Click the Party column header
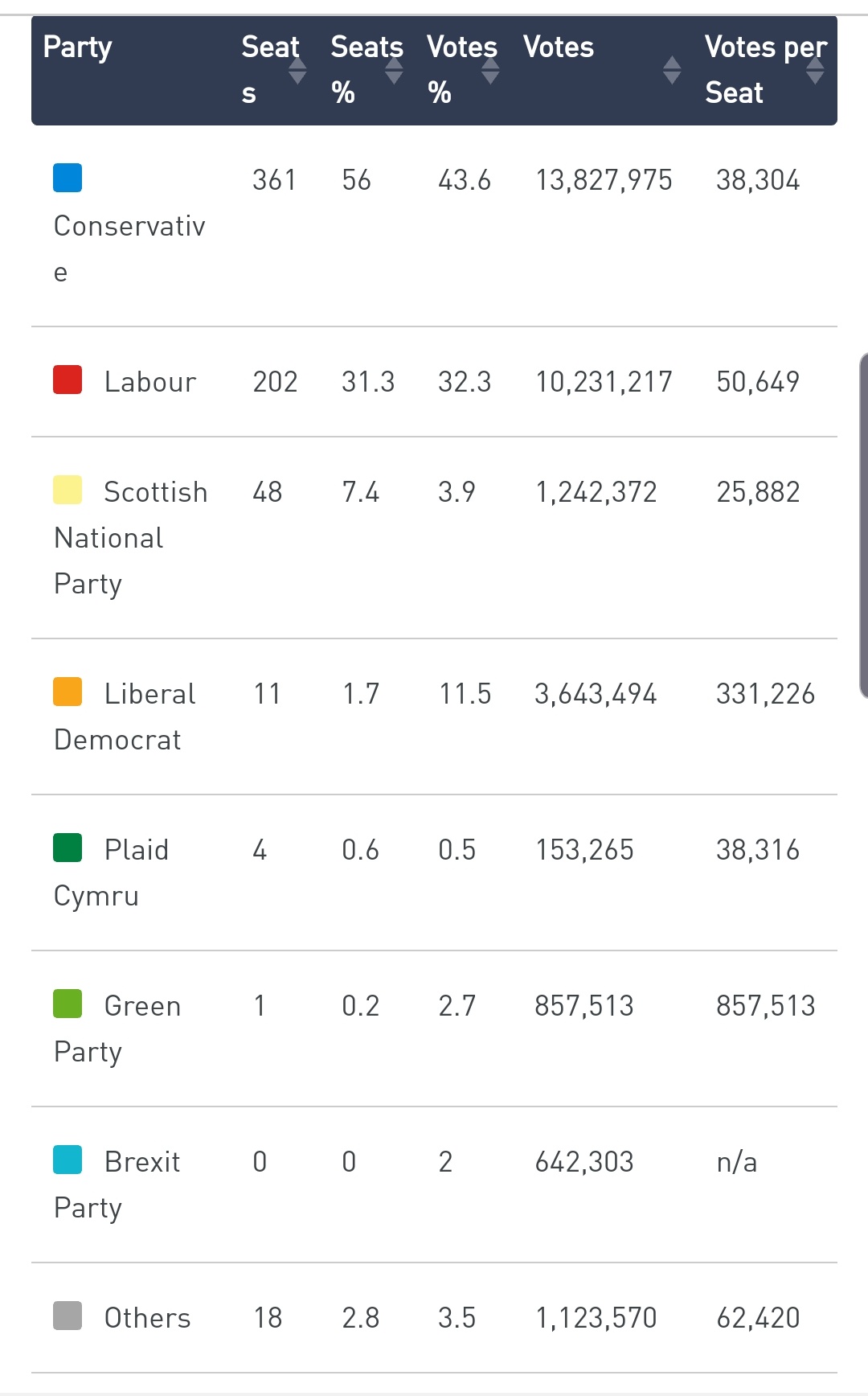The image size is (868, 1396). (77, 48)
